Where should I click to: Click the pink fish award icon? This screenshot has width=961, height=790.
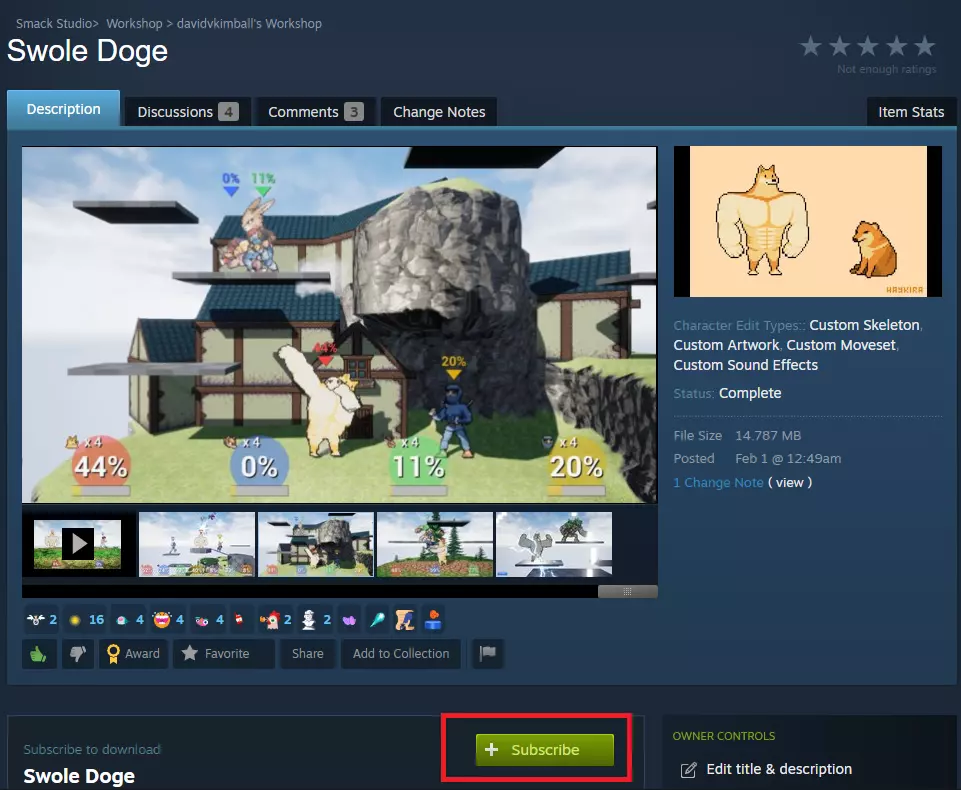(202, 620)
